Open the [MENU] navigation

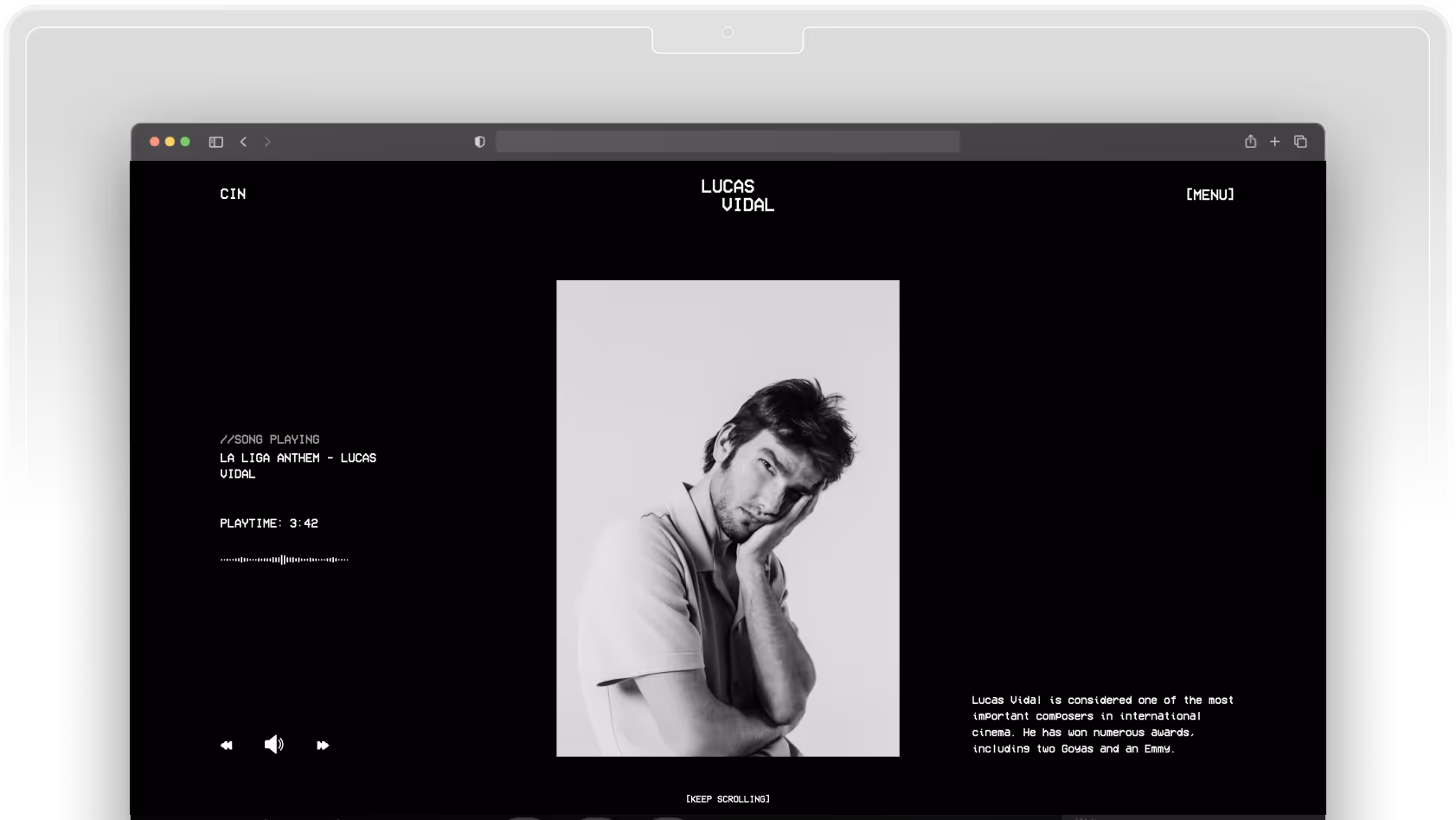point(1209,195)
